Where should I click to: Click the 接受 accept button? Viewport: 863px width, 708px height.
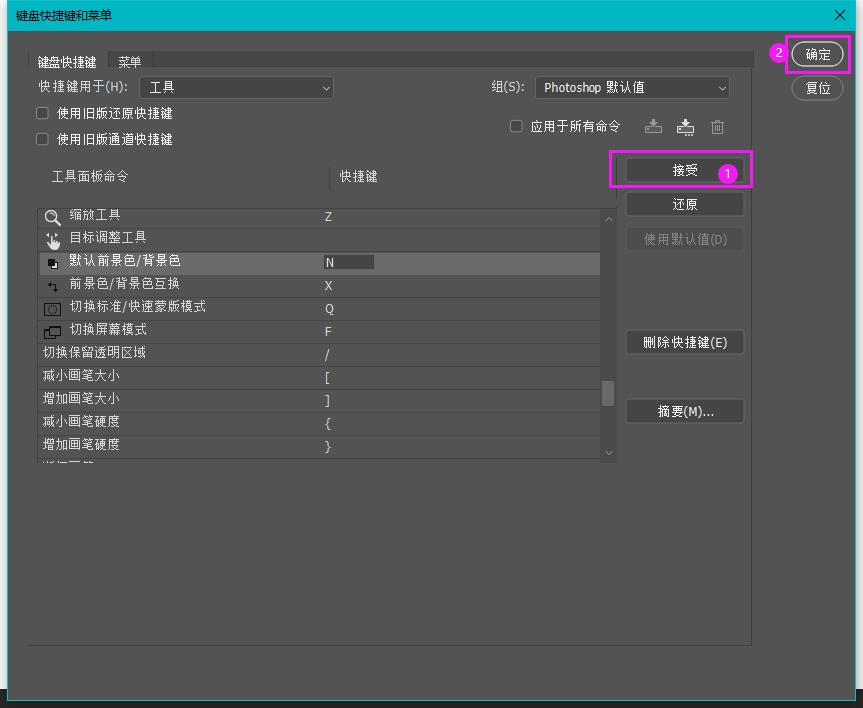(x=684, y=169)
